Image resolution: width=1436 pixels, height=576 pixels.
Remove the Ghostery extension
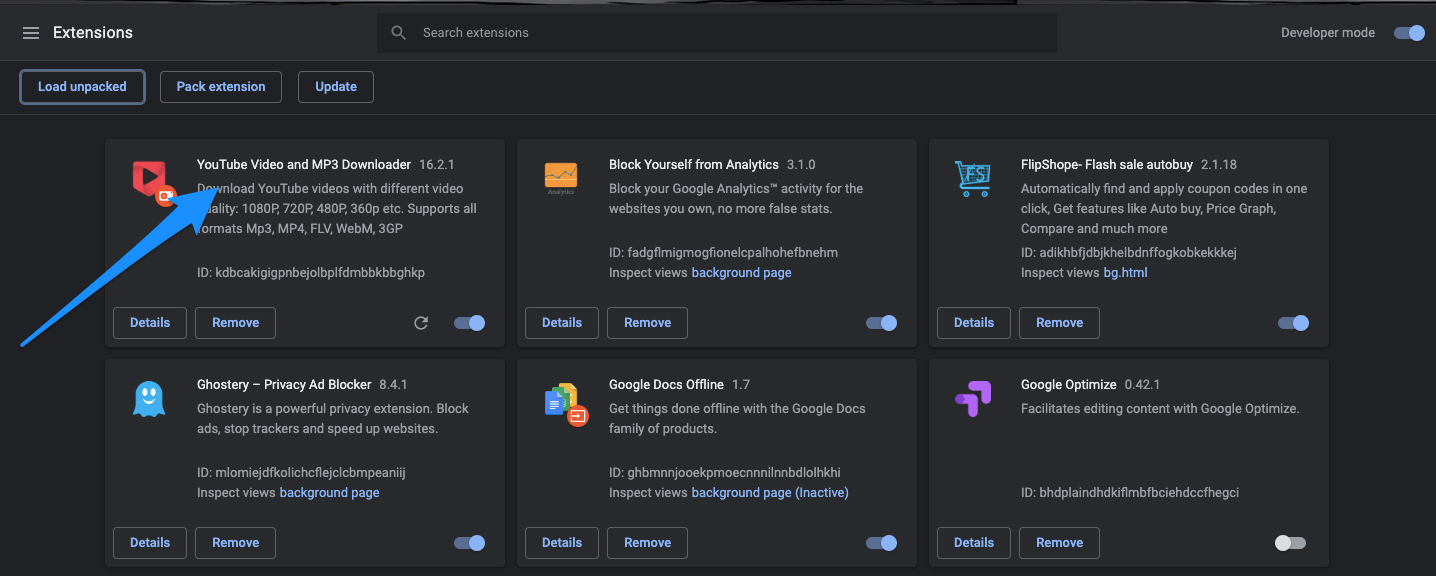coord(236,543)
